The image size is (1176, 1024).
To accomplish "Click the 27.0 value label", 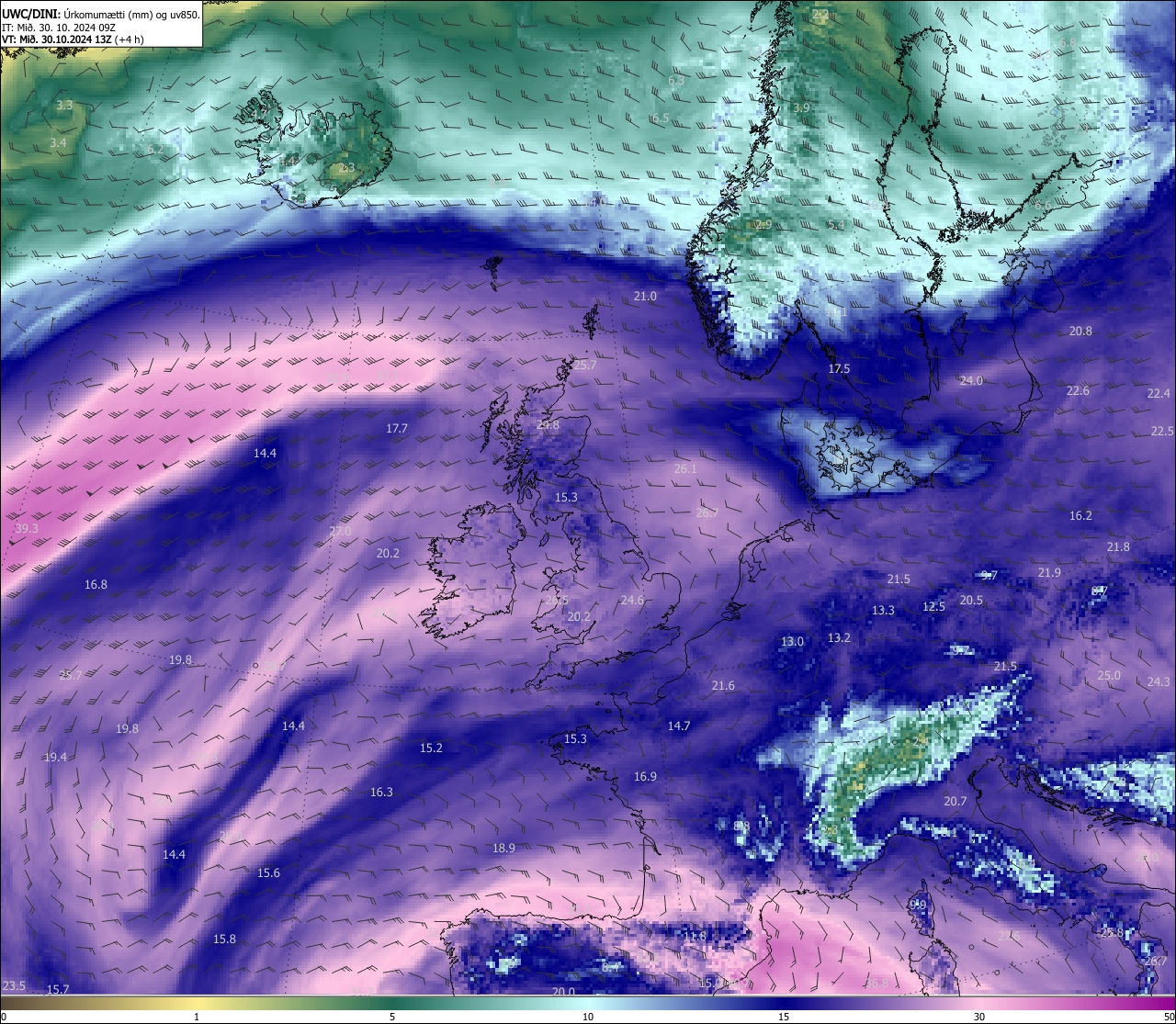I will (340, 531).
